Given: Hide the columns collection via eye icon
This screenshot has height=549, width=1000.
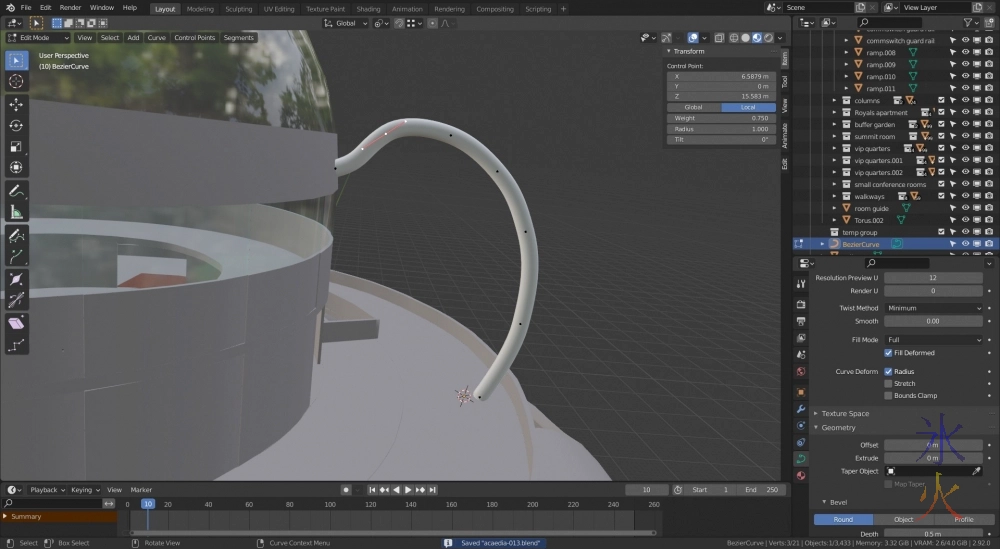Looking at the screenshot, I should tap(966, 100).
